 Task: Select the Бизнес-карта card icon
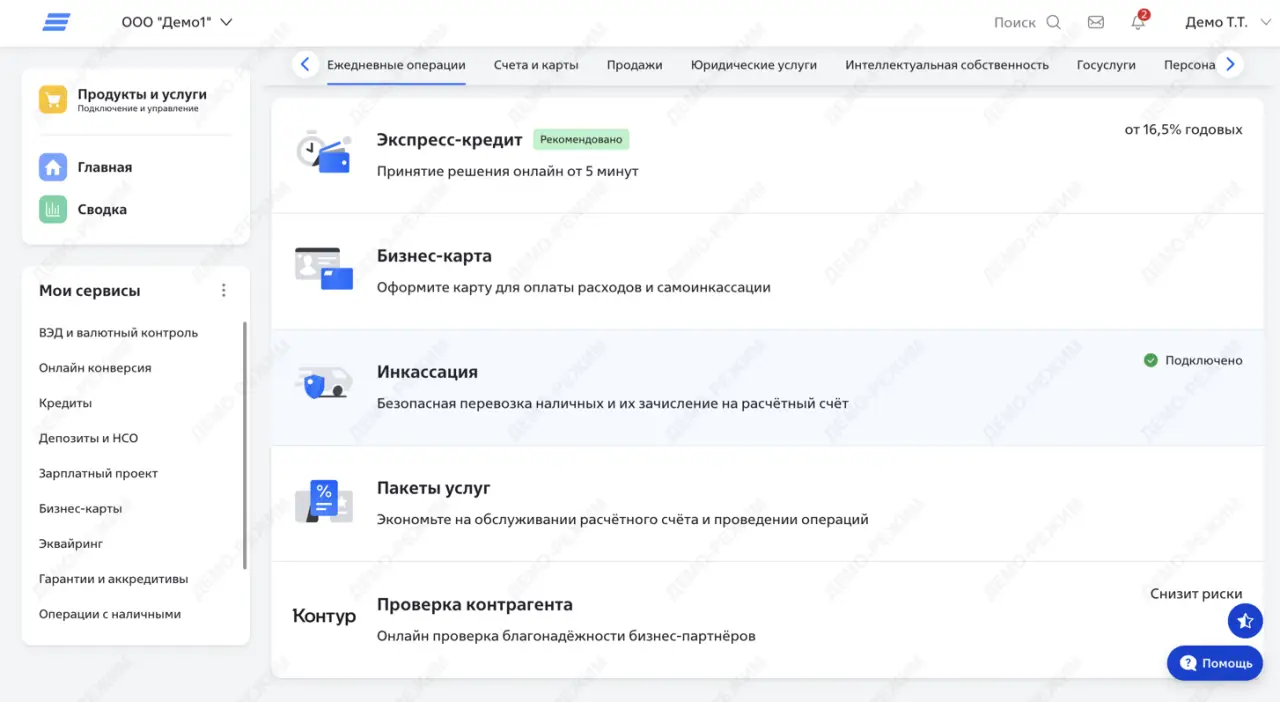(x=322, y=268)
